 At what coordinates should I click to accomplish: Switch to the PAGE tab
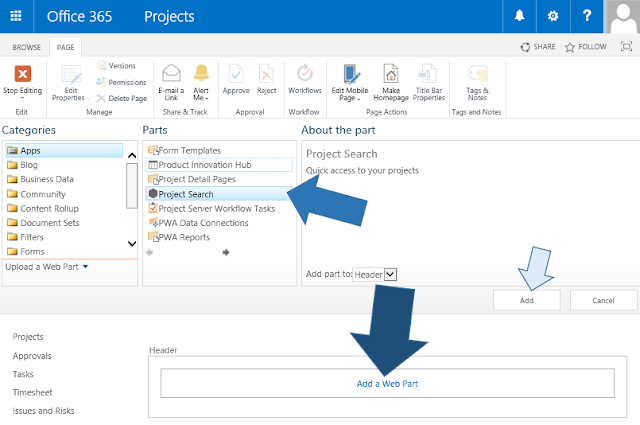tap(65, 47)
